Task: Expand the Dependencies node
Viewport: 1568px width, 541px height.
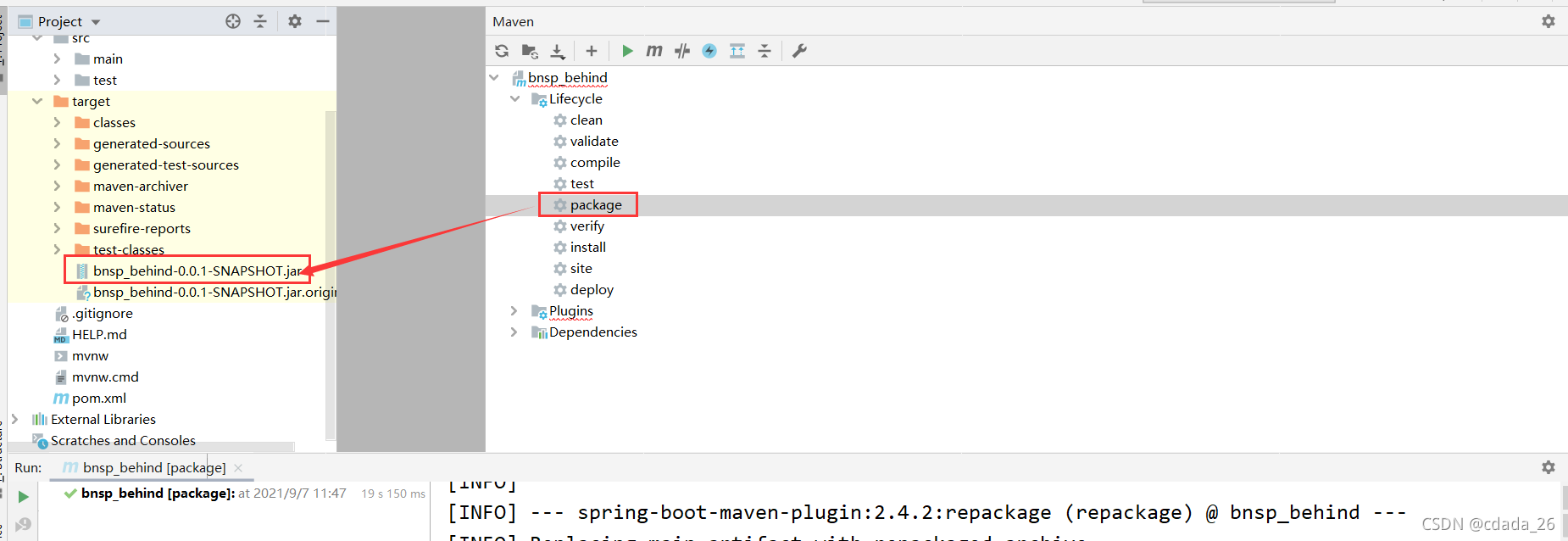Action: click(x=514, y=332)
